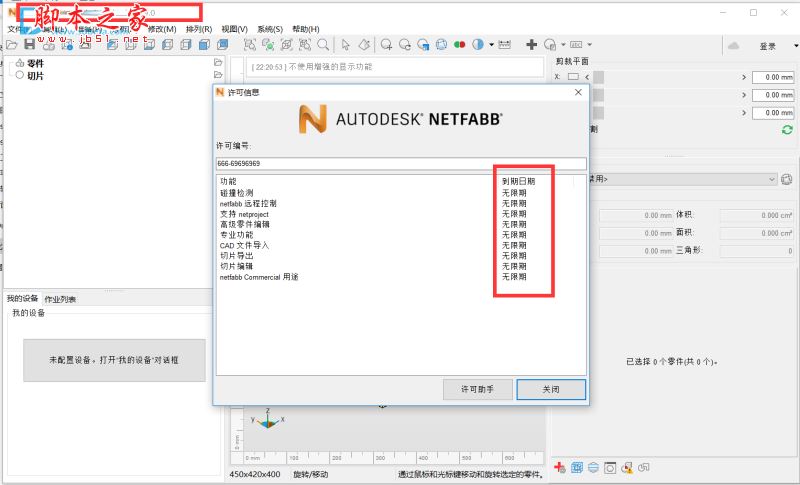Open the 修改(M) menu
This screenshot has width=800, height=485.
[x=162, y=29]
